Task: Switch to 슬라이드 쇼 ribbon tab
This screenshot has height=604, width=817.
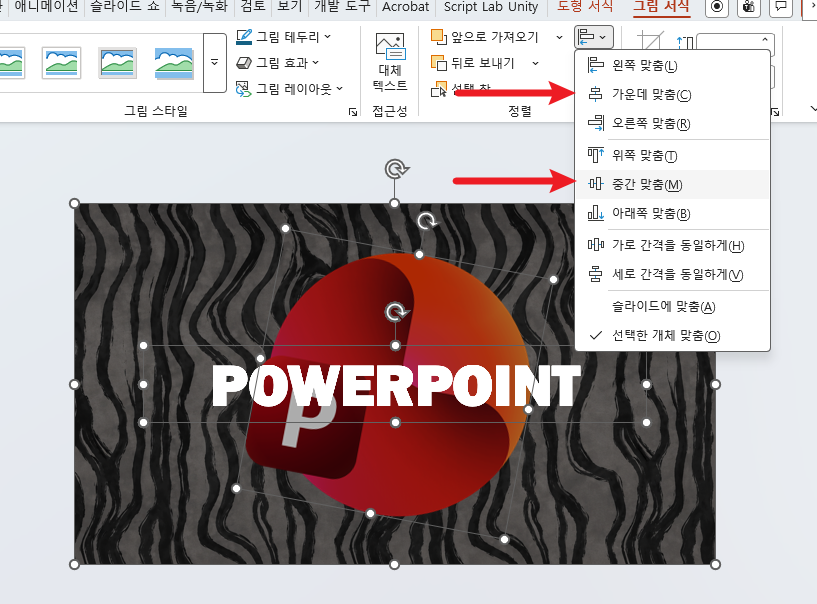Action: pyautogui.click(x=125, y=7)
